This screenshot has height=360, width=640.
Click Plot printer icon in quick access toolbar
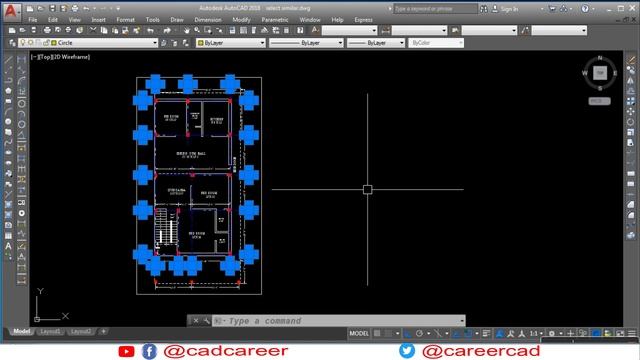(75, 8)
